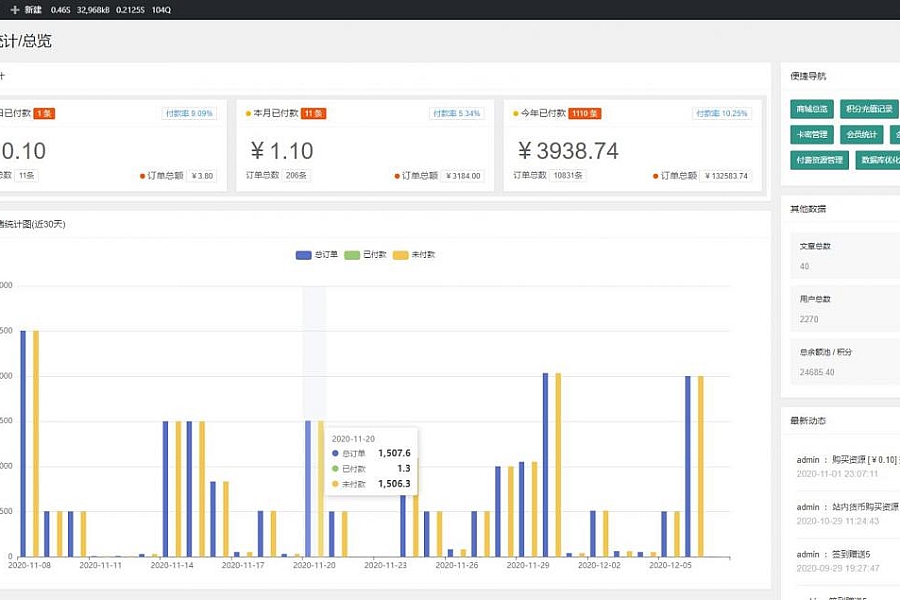
Task: Click the 用户总数 value 2270
Action: coord(809,319)
